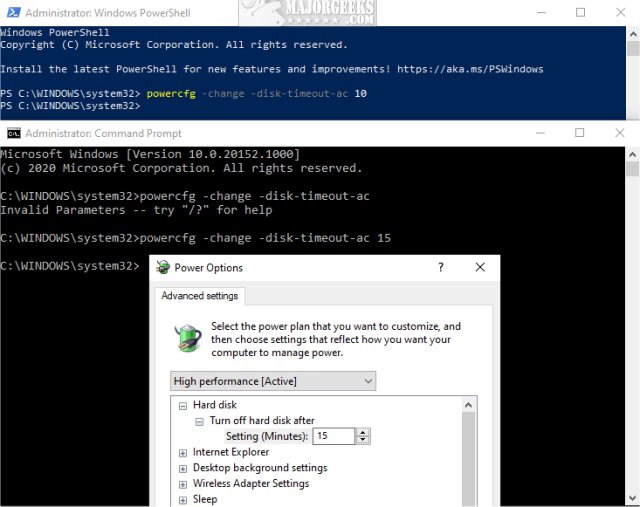The image size is (640, 507).
Task: Click the https://aka.ms/PSWindows link in PowerShell
Action: click(x=470, y=69)
